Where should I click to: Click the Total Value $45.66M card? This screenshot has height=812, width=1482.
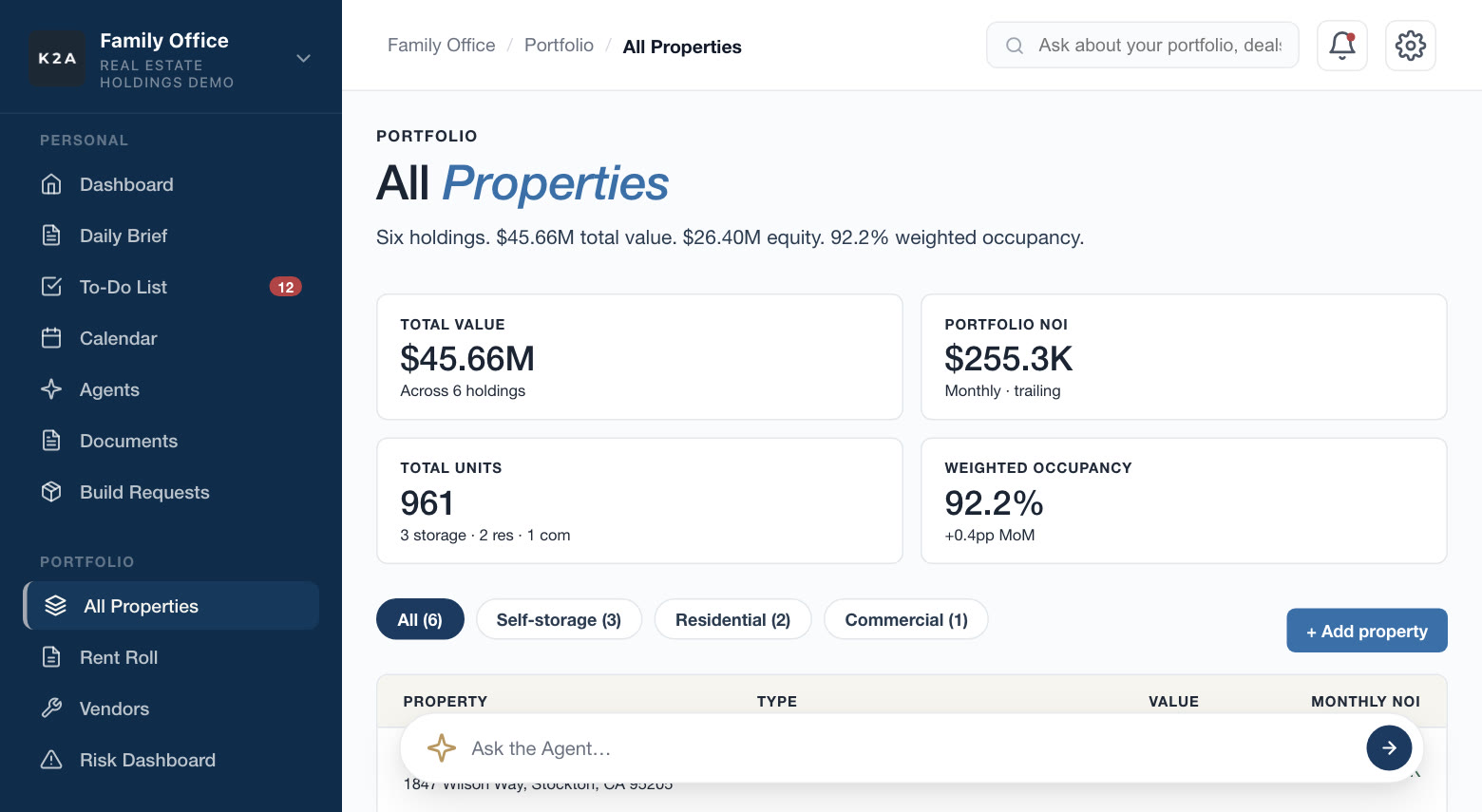coord(639,357)
